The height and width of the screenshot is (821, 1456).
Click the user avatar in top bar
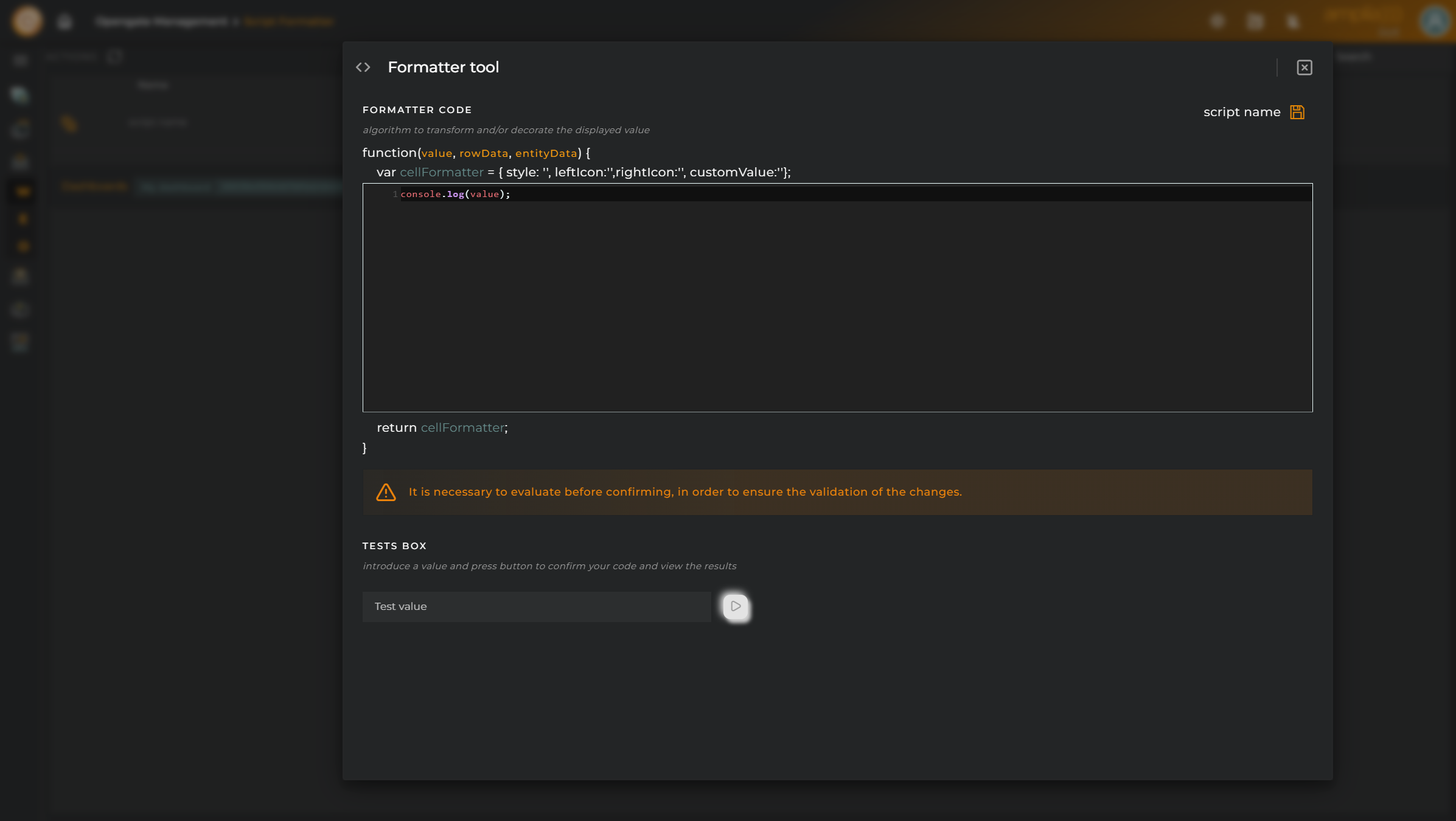1434,21
